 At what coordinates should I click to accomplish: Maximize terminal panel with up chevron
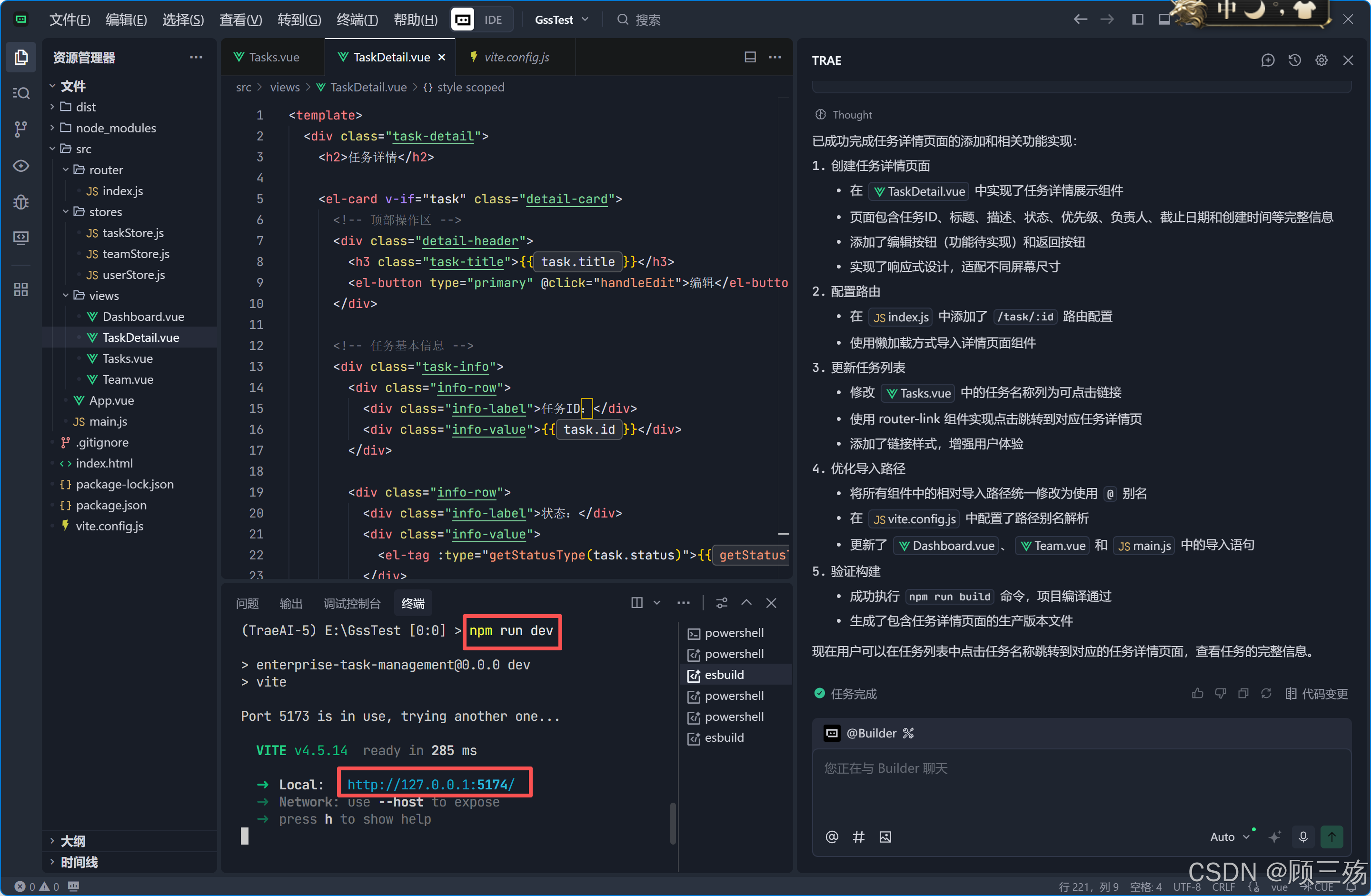[746, 603]
